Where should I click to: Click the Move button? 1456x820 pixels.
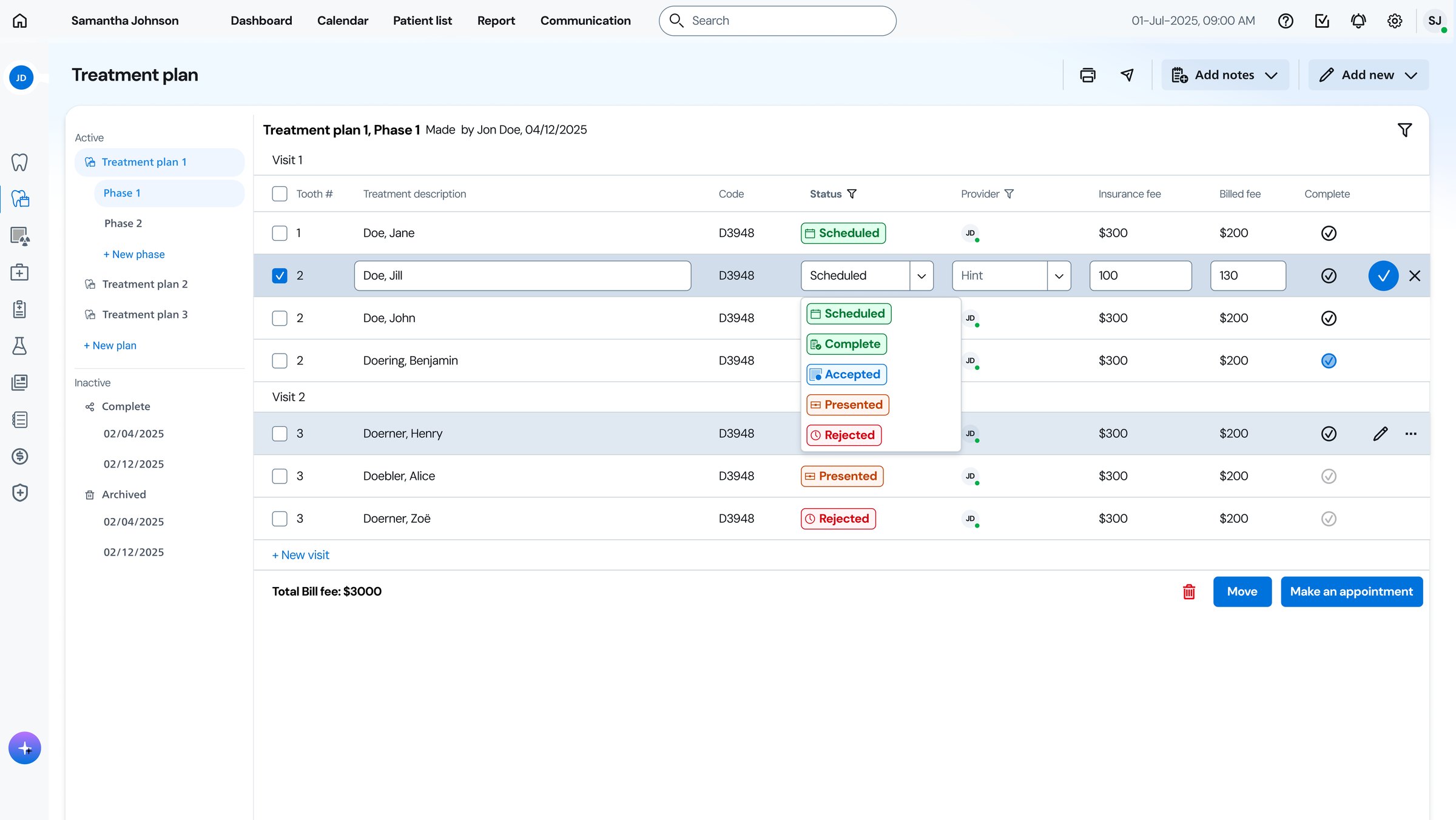[1242, 591]
